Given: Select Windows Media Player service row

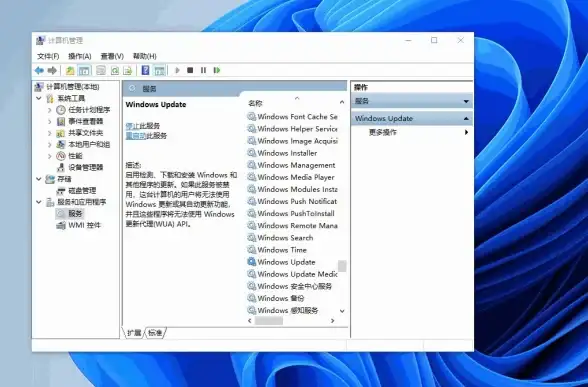Looking at the screenshot, I should [292, 177].
